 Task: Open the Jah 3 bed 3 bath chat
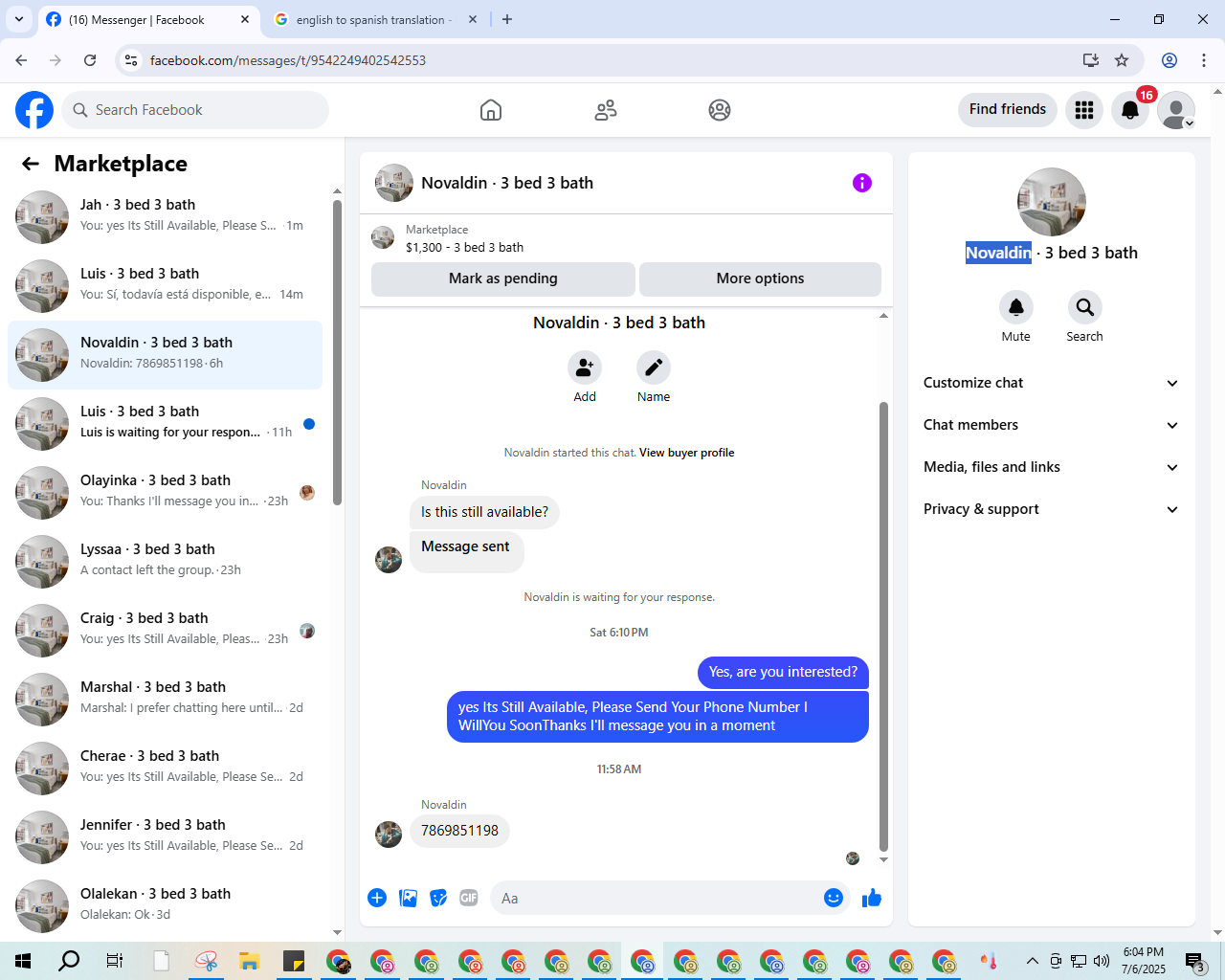coord(165,217)
